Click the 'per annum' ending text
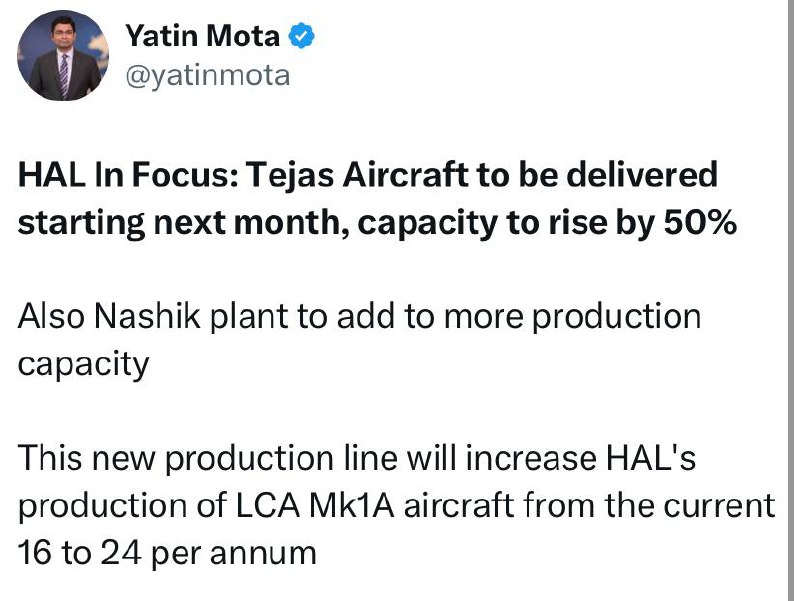This screenshot has width=800, height=601. (234, 554)
